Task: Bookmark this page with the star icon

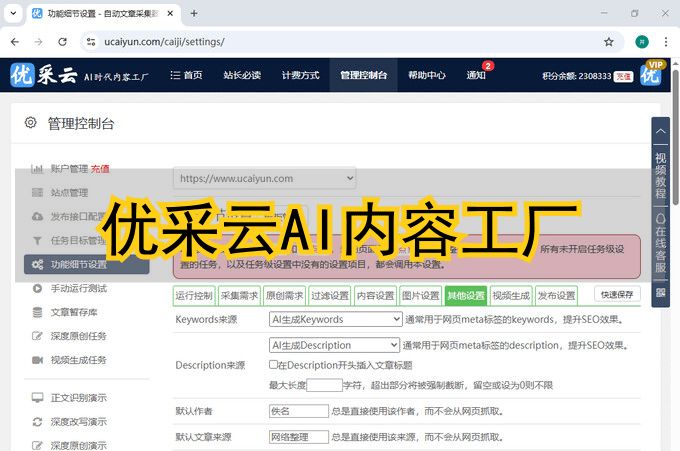Action: pos(608,42)
